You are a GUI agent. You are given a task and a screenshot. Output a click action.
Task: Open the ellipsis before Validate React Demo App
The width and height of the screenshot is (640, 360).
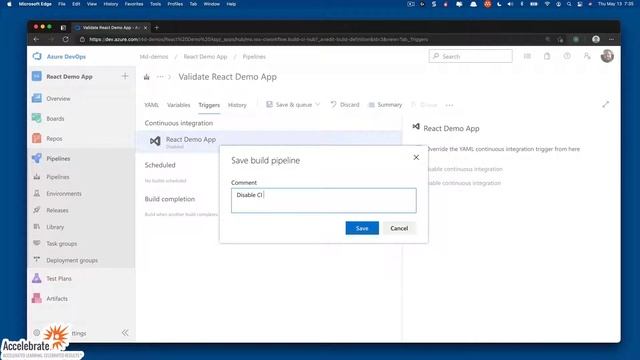pos(160,77)
